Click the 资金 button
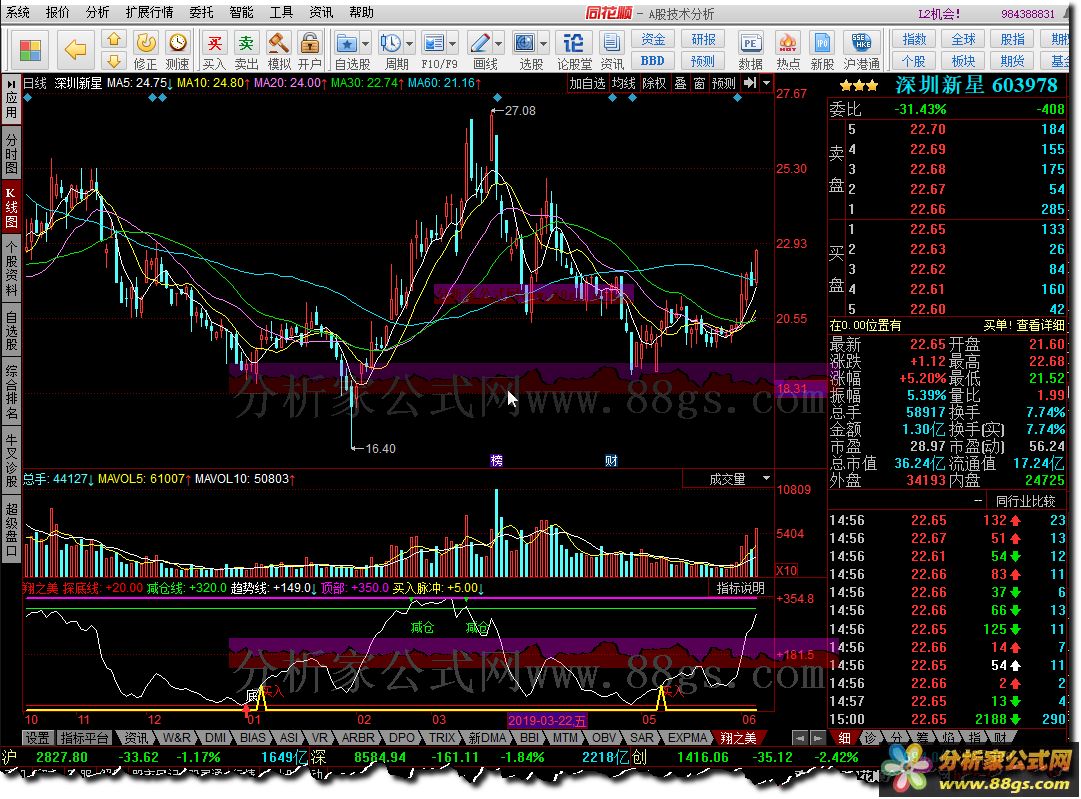 [652, 39]
